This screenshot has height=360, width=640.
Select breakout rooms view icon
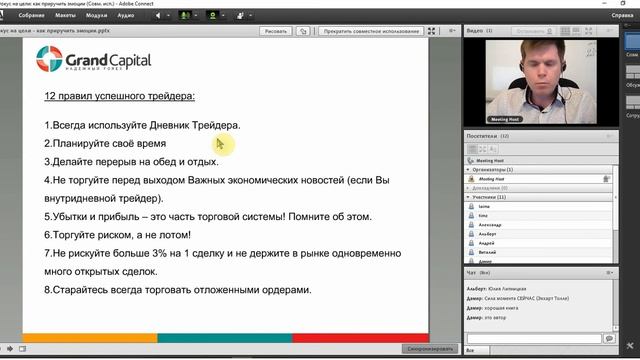click(x=482, y=149)
